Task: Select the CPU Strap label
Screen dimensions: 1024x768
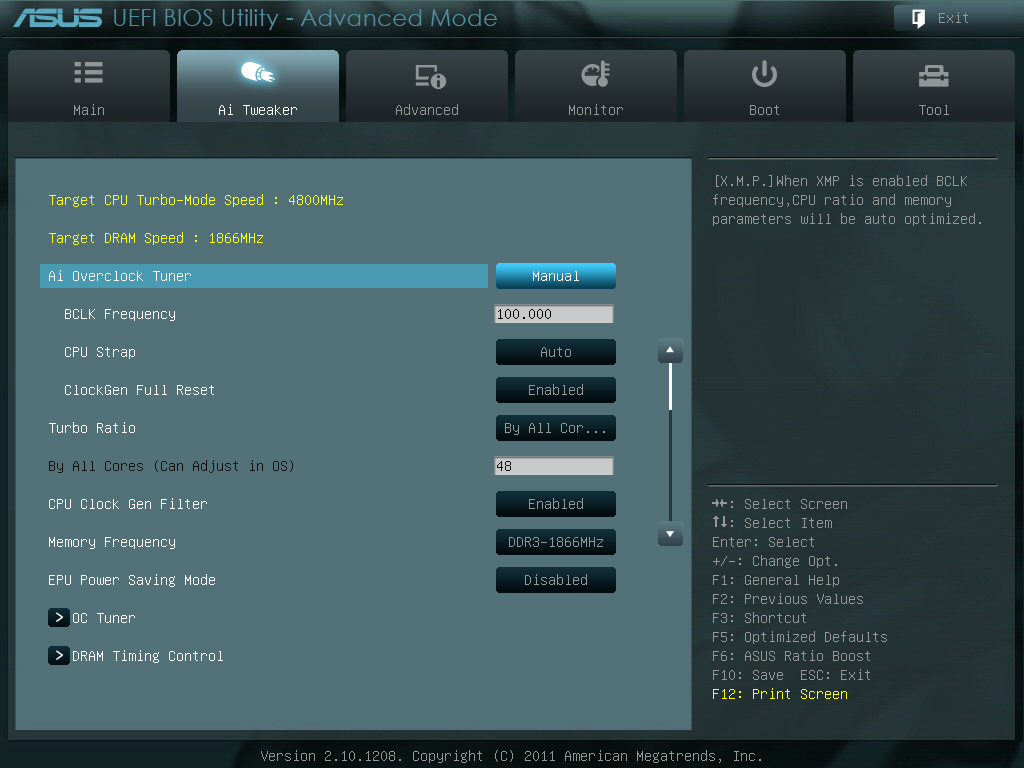Action: click(x=99, y=352)
